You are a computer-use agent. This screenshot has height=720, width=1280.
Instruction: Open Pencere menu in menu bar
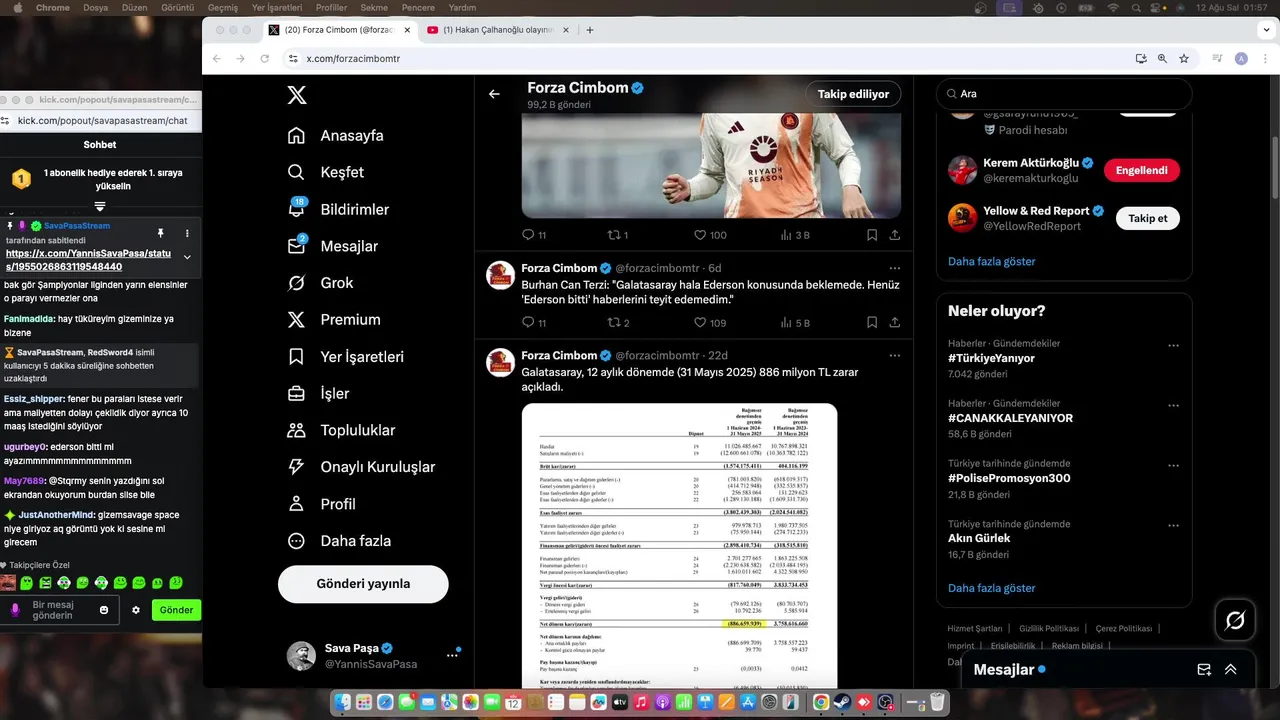click(x=418, y=7)
